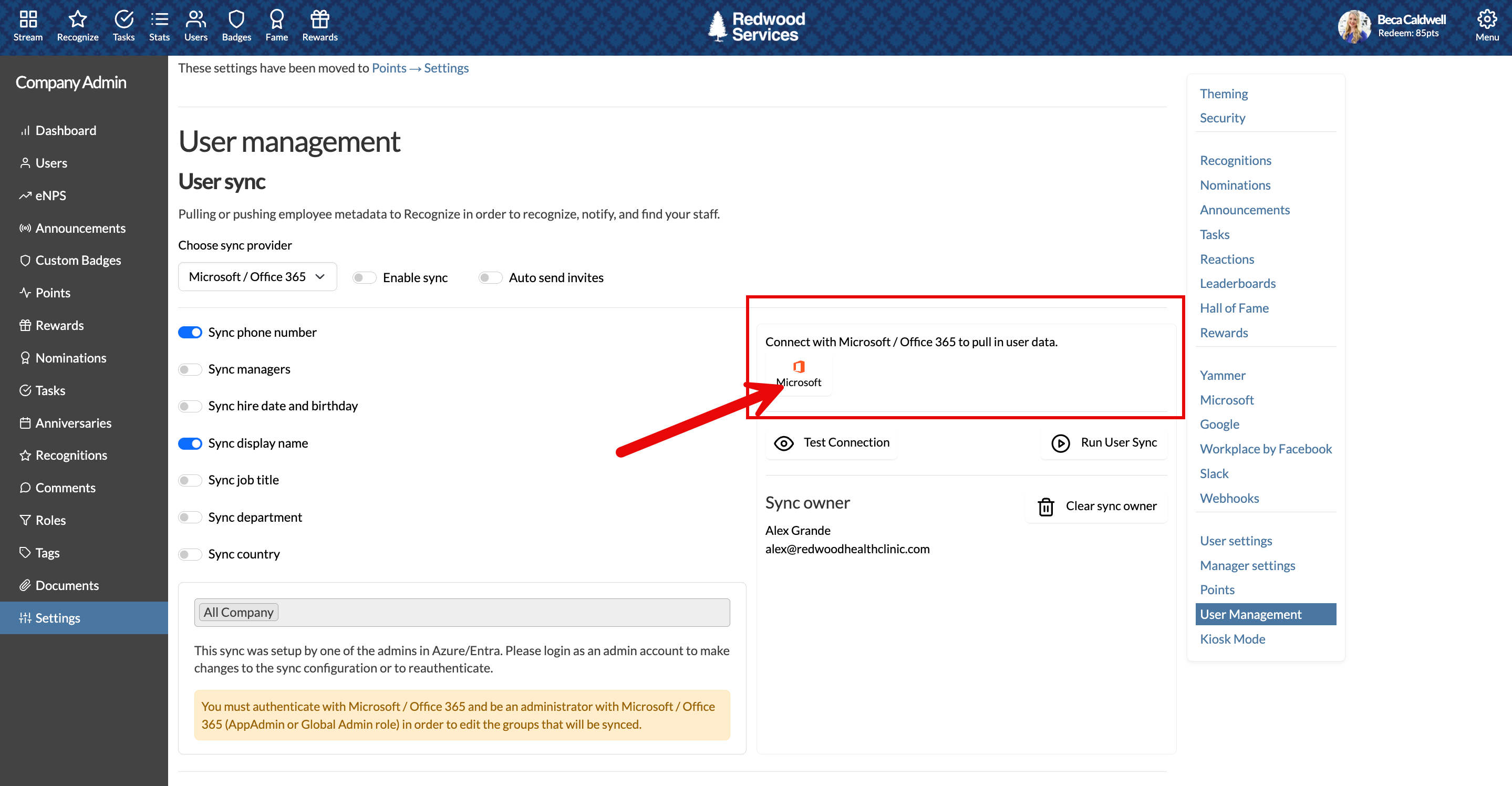Click Beca Caldwell's profile avatar

point(1354,26)
